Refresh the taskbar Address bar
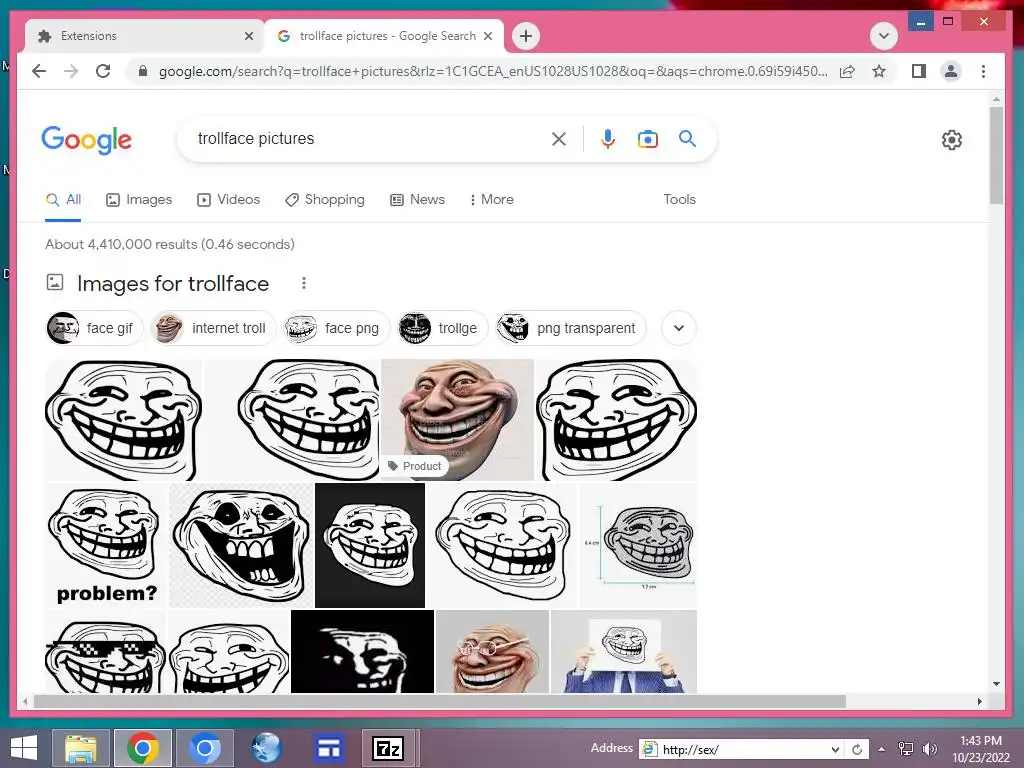 tap(857, 750)
